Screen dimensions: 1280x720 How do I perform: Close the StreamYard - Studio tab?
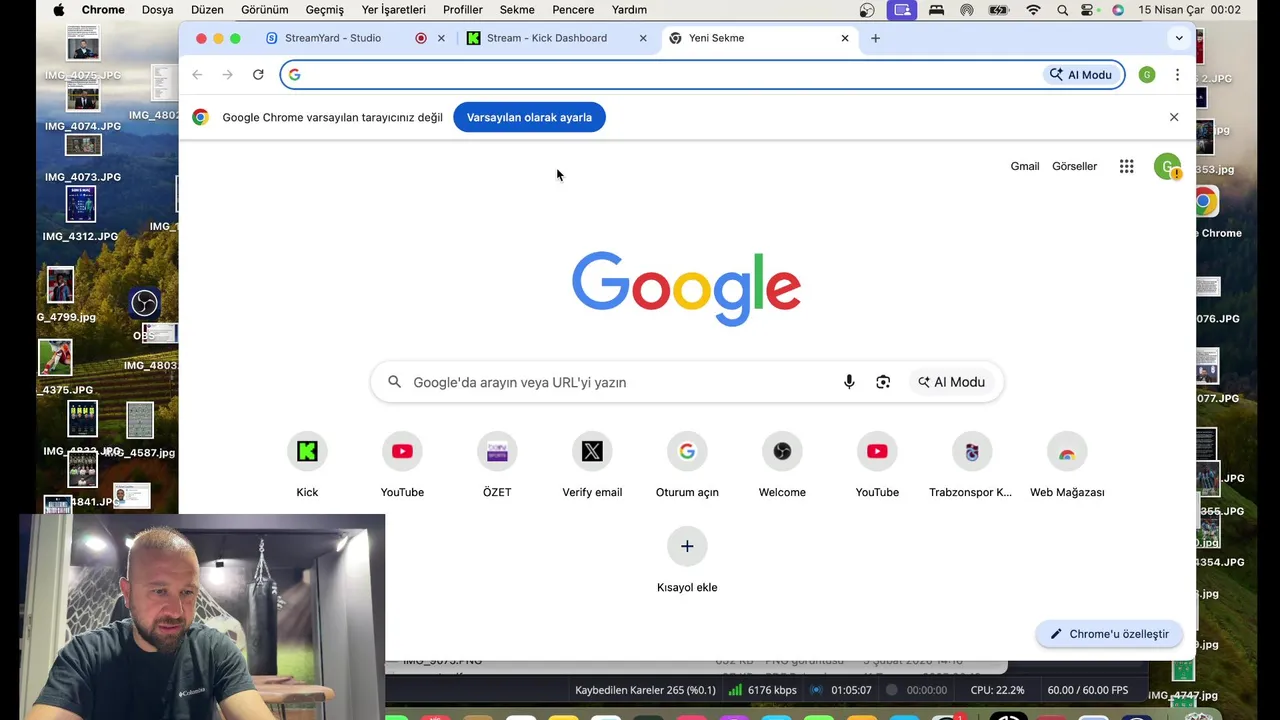click(441, 38)
